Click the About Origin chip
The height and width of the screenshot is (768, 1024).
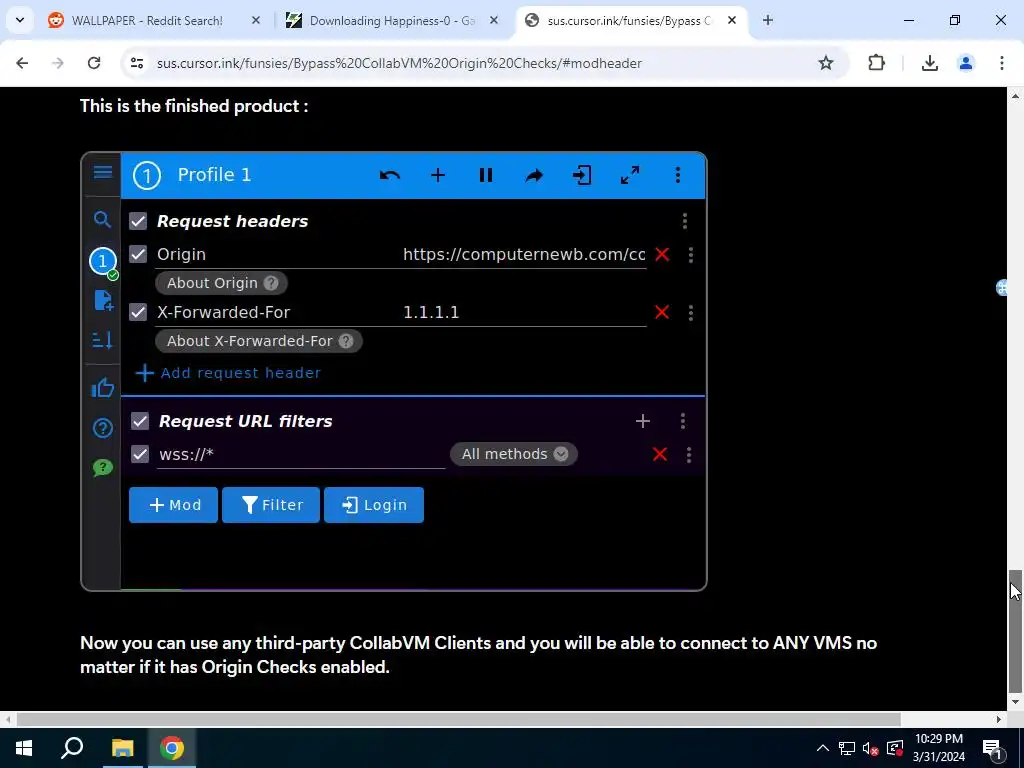tap(221, 283)
